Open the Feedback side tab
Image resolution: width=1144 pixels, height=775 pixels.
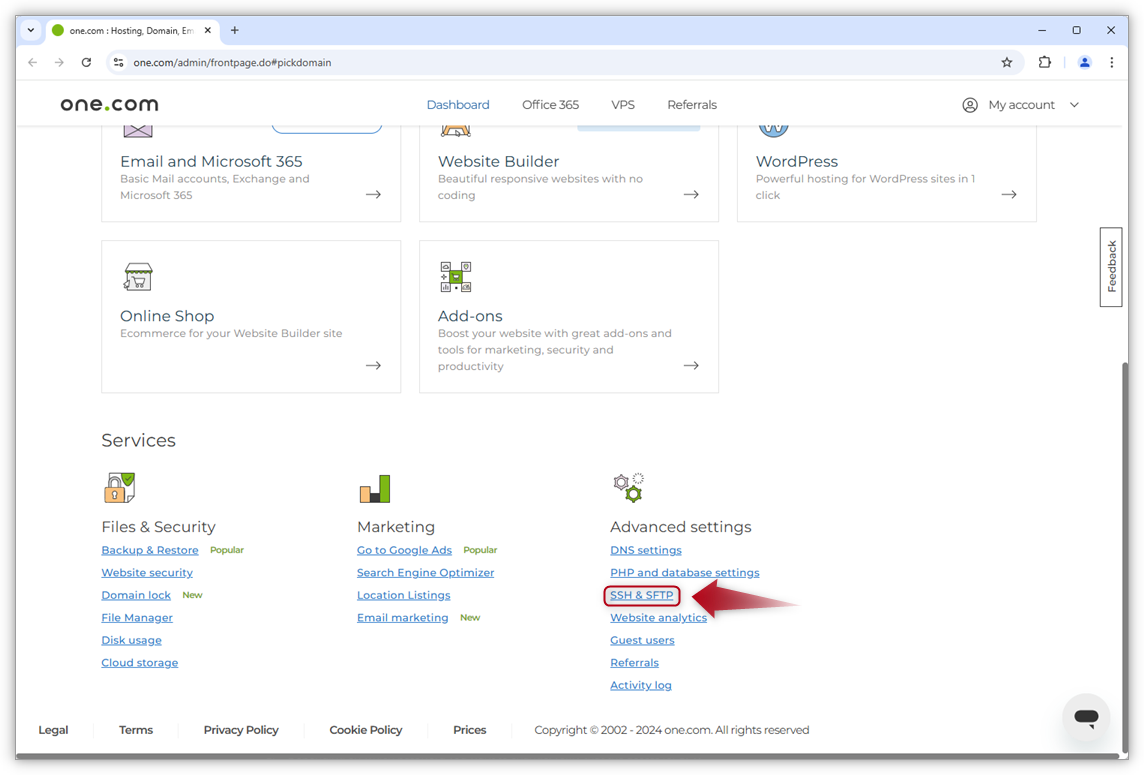[1111, 267]
